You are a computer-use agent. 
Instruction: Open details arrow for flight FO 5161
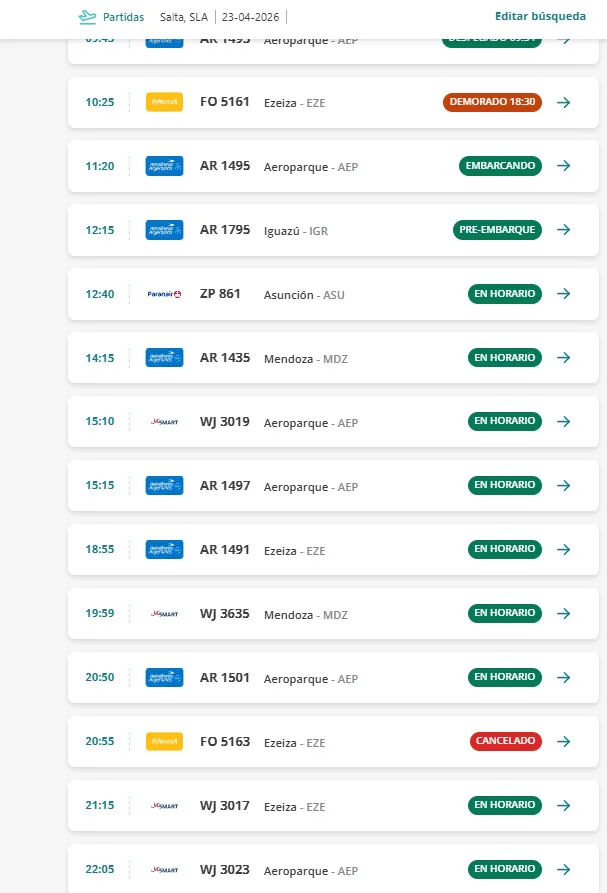[564, 103]
